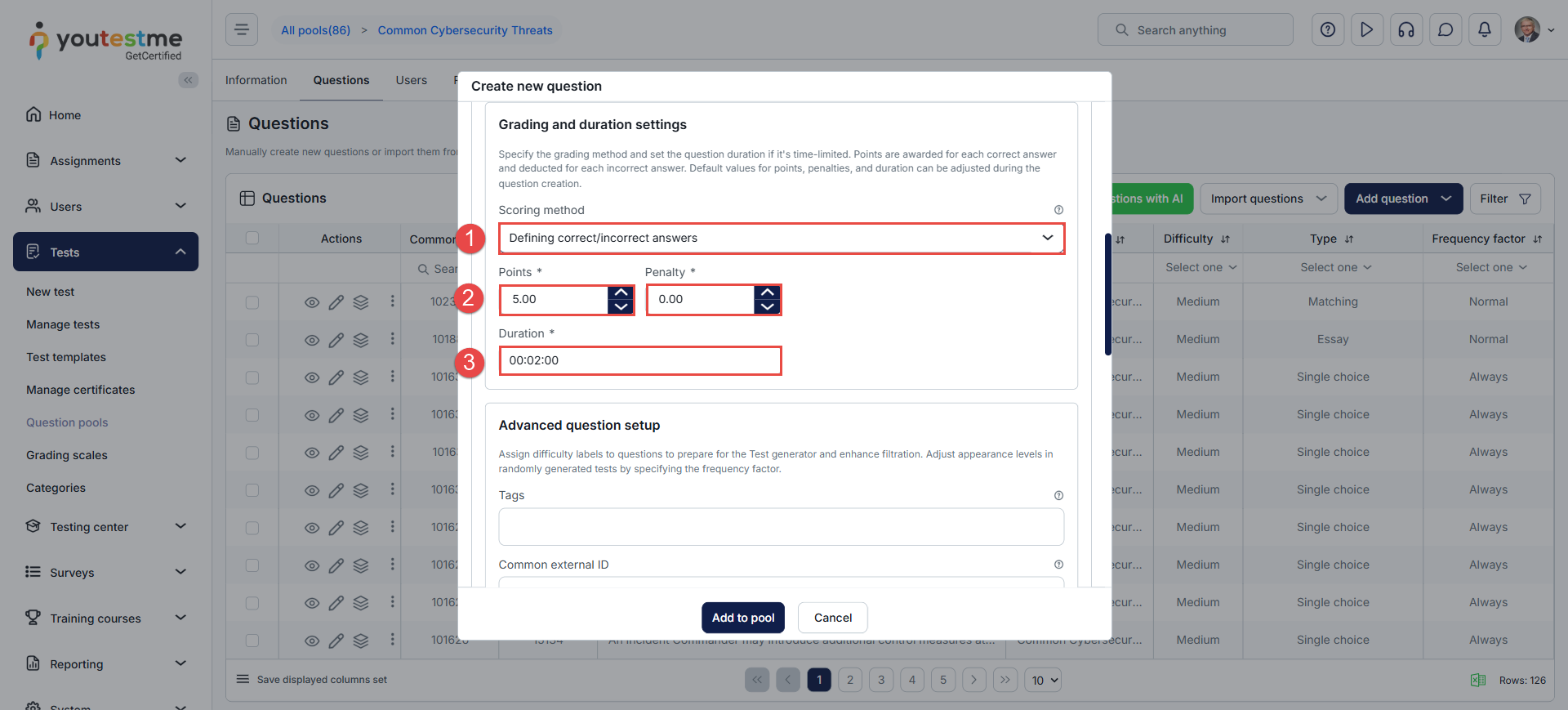The image size is (1568, 710).
Task: Expand the Assignments sidebar section
Action: (106, 161)
